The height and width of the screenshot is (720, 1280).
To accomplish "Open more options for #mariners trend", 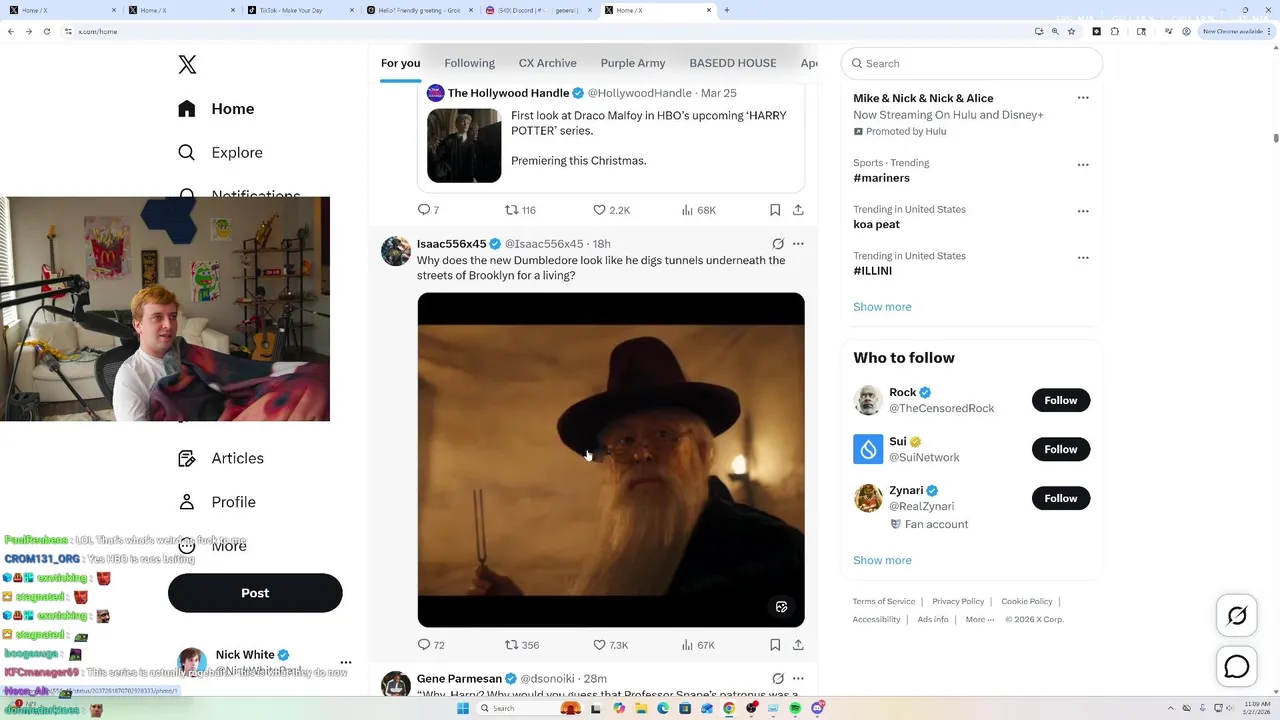I will (x=1083, y=165).
